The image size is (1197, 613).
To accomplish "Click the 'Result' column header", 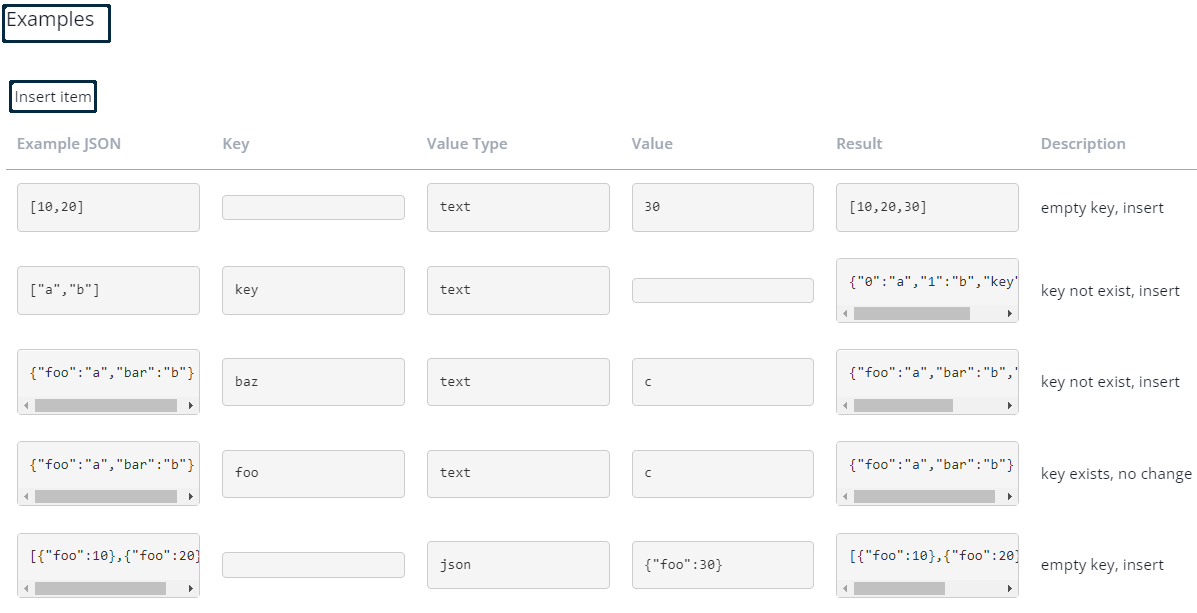I will 860,144.
